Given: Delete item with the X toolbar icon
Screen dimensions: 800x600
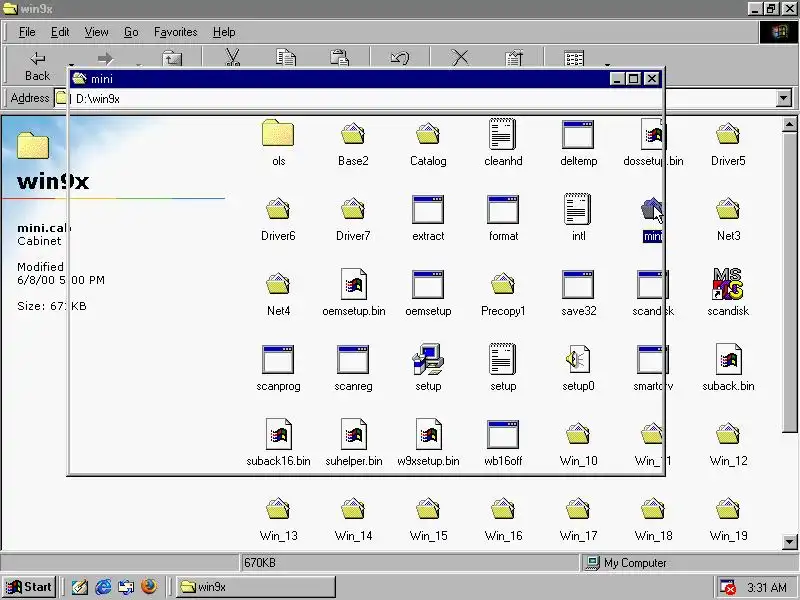Looking at the screenshot, I should tap(460, 58).
